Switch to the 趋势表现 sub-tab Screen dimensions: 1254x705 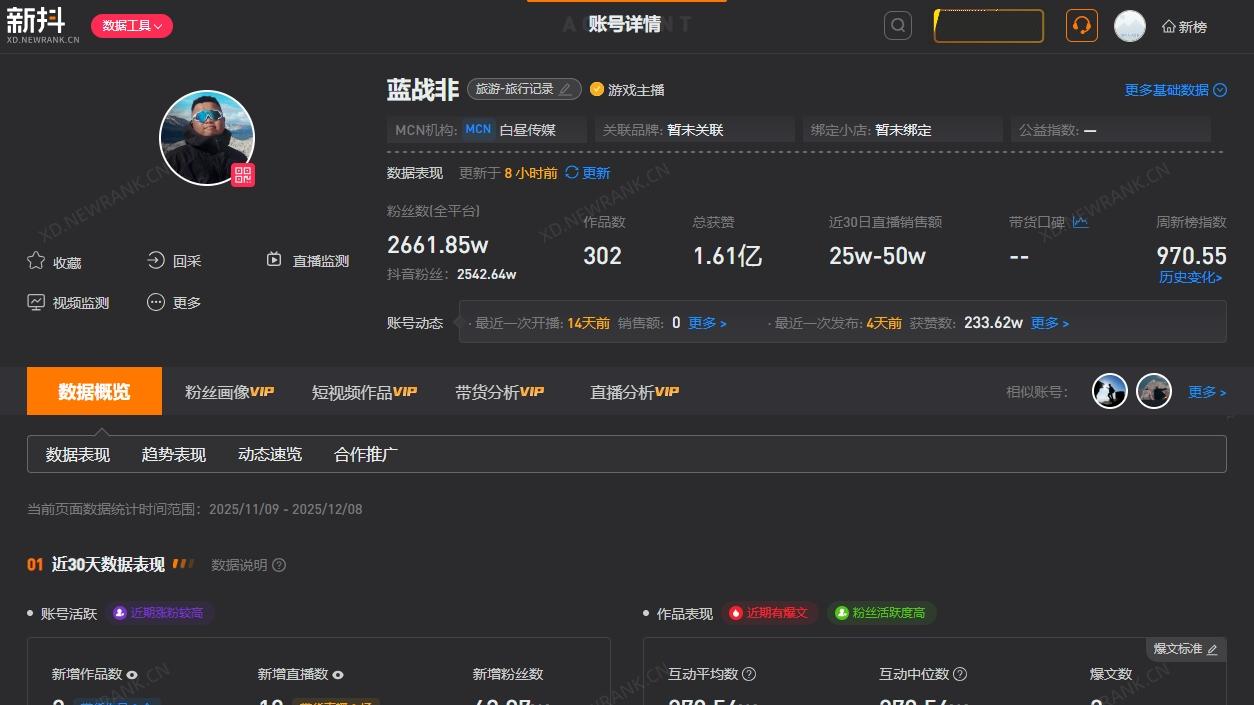[173, 454]
